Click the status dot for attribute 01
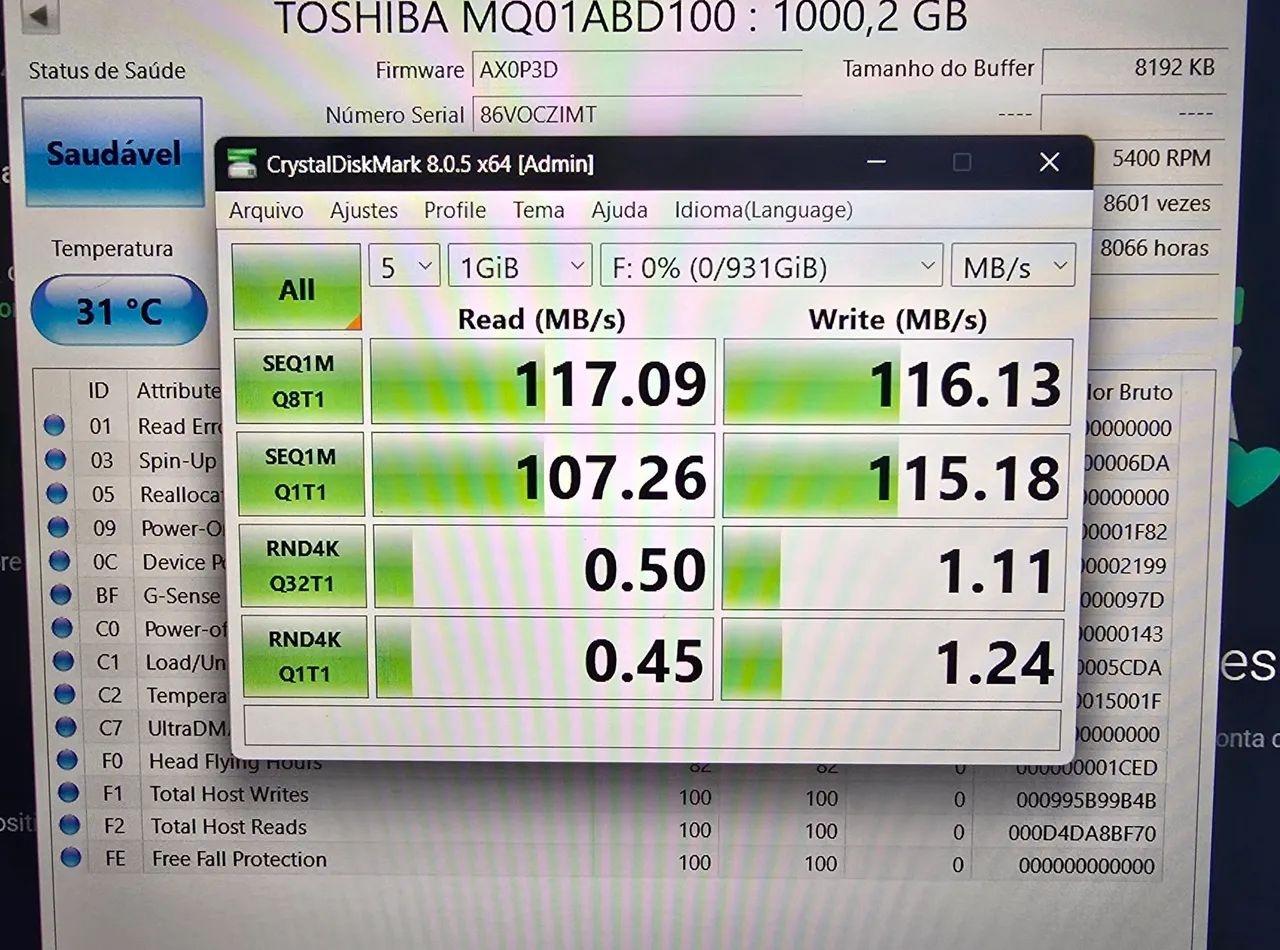The image size is (1280, 950). [55, 426]
